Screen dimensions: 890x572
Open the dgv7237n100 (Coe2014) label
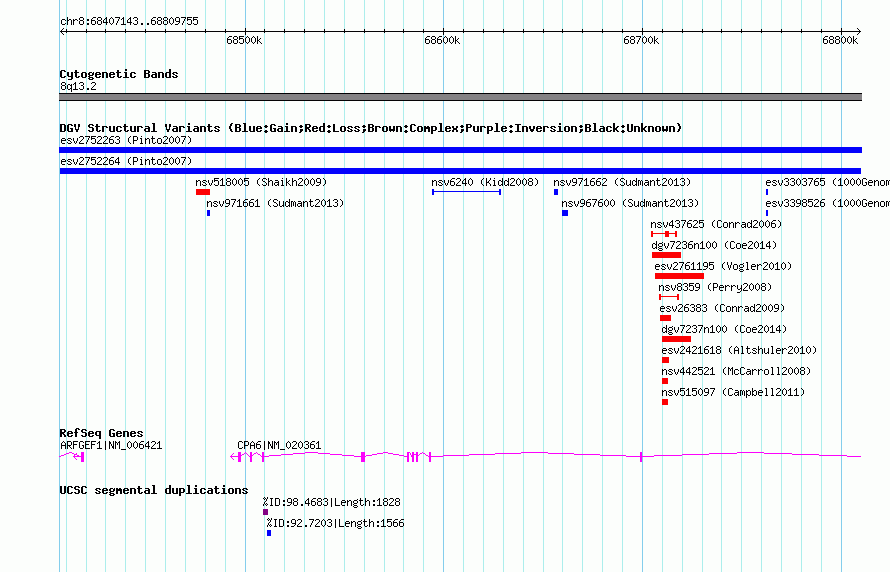pyautogui.click(x=724, y=329)
